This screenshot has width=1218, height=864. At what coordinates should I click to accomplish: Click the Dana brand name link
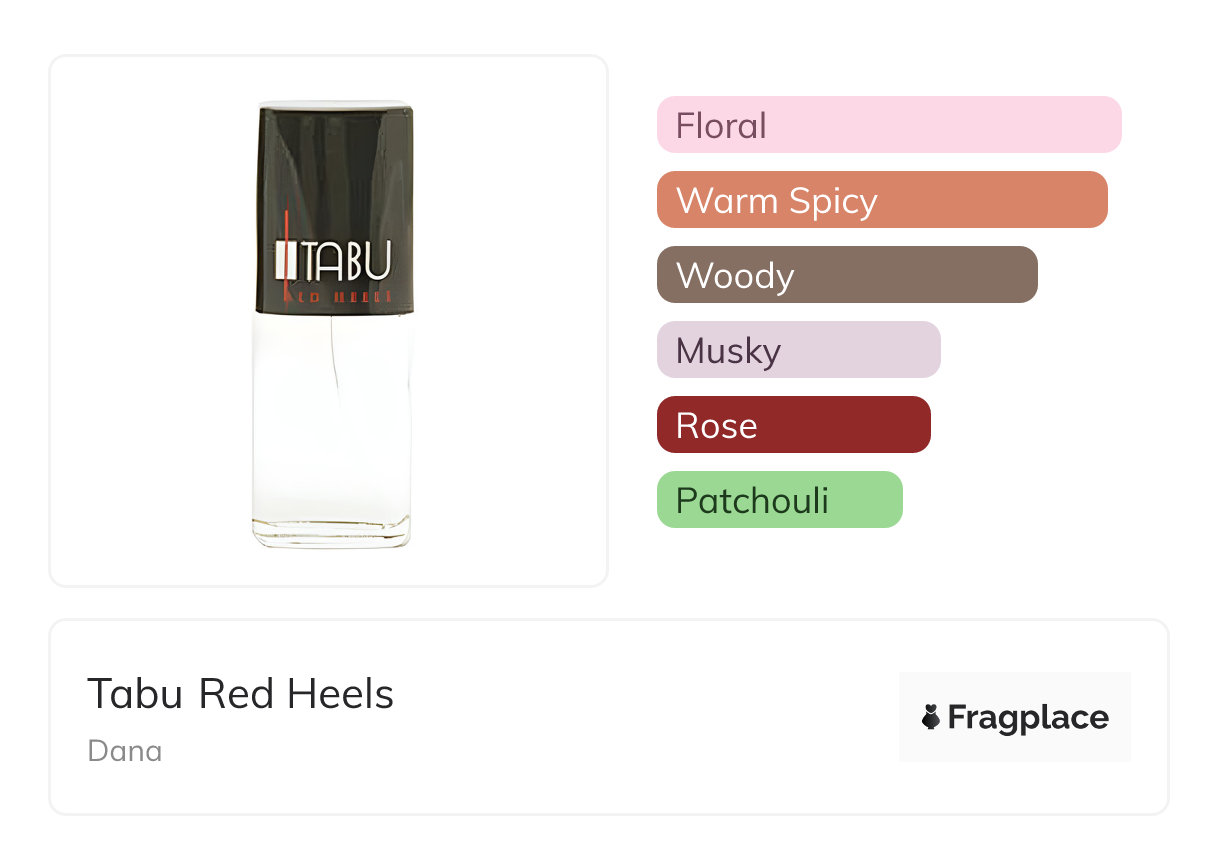click(125, 751)
